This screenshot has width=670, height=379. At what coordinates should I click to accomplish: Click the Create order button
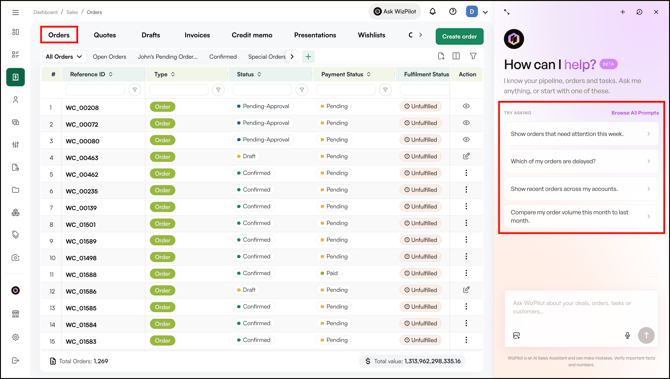pos(459,36)
